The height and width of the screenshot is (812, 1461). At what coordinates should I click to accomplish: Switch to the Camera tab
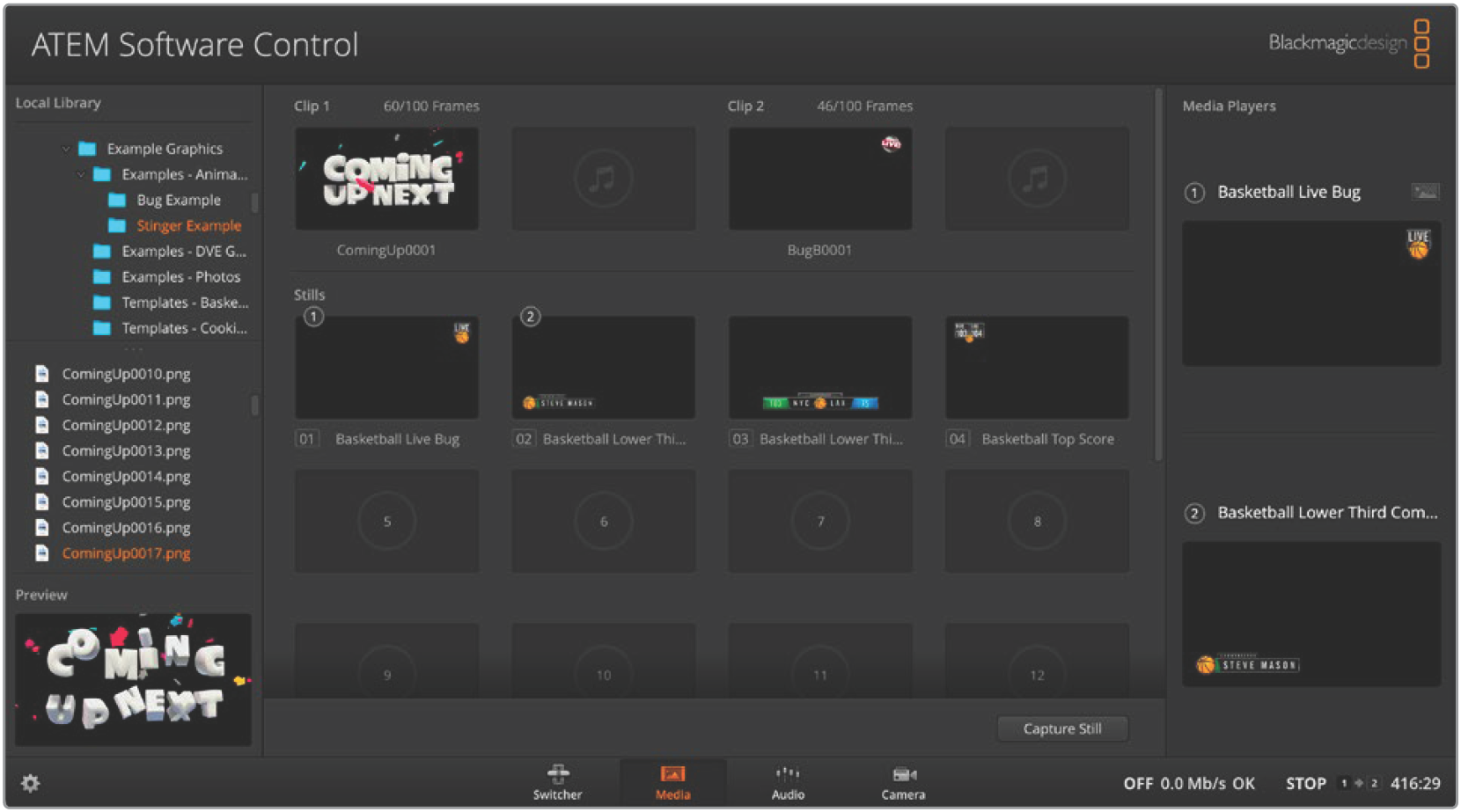point(903,783)
